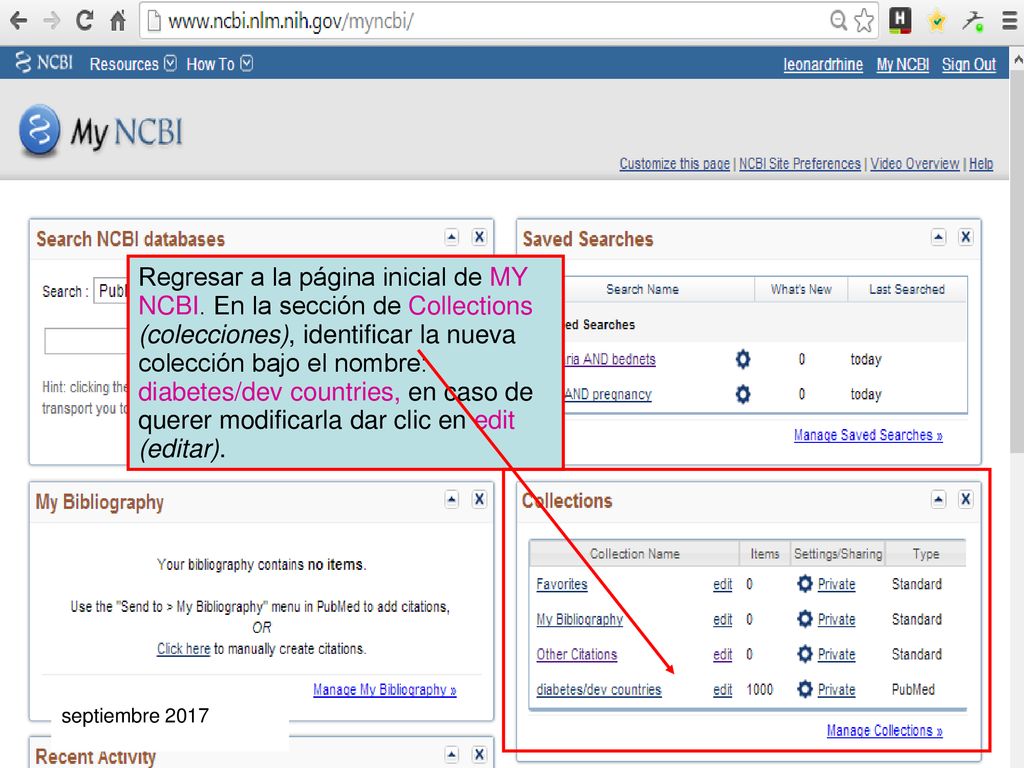Open NCBI Site Preferences
Viewport: 1024px width, 768px height.
tap(800, 164)
